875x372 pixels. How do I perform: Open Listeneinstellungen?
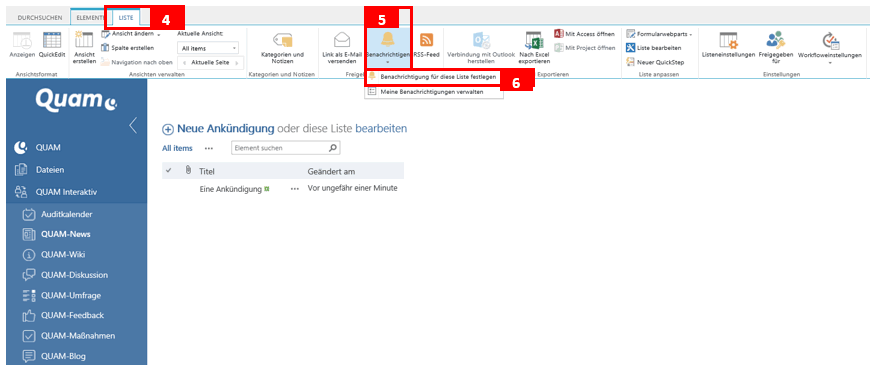[x=728, y=45]
